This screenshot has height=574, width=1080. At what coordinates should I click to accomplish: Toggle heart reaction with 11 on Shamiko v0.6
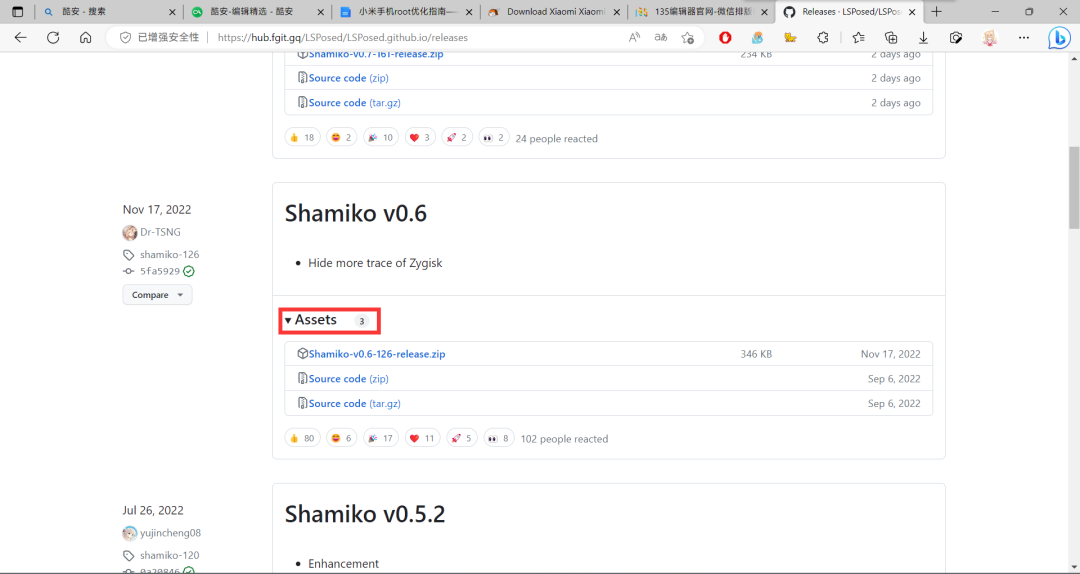421,438
